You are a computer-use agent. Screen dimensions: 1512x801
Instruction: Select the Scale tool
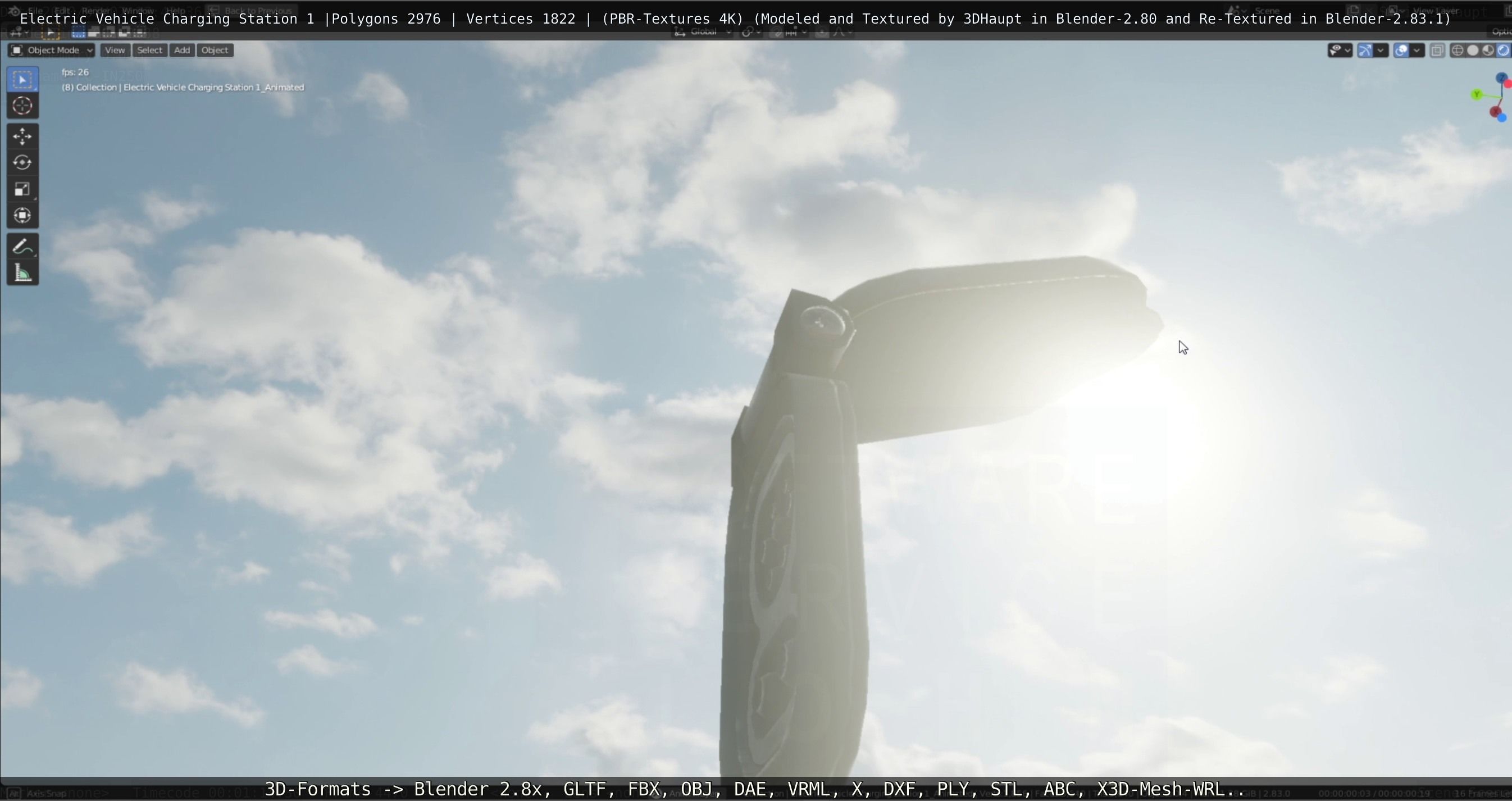click(x=22, y=189)
